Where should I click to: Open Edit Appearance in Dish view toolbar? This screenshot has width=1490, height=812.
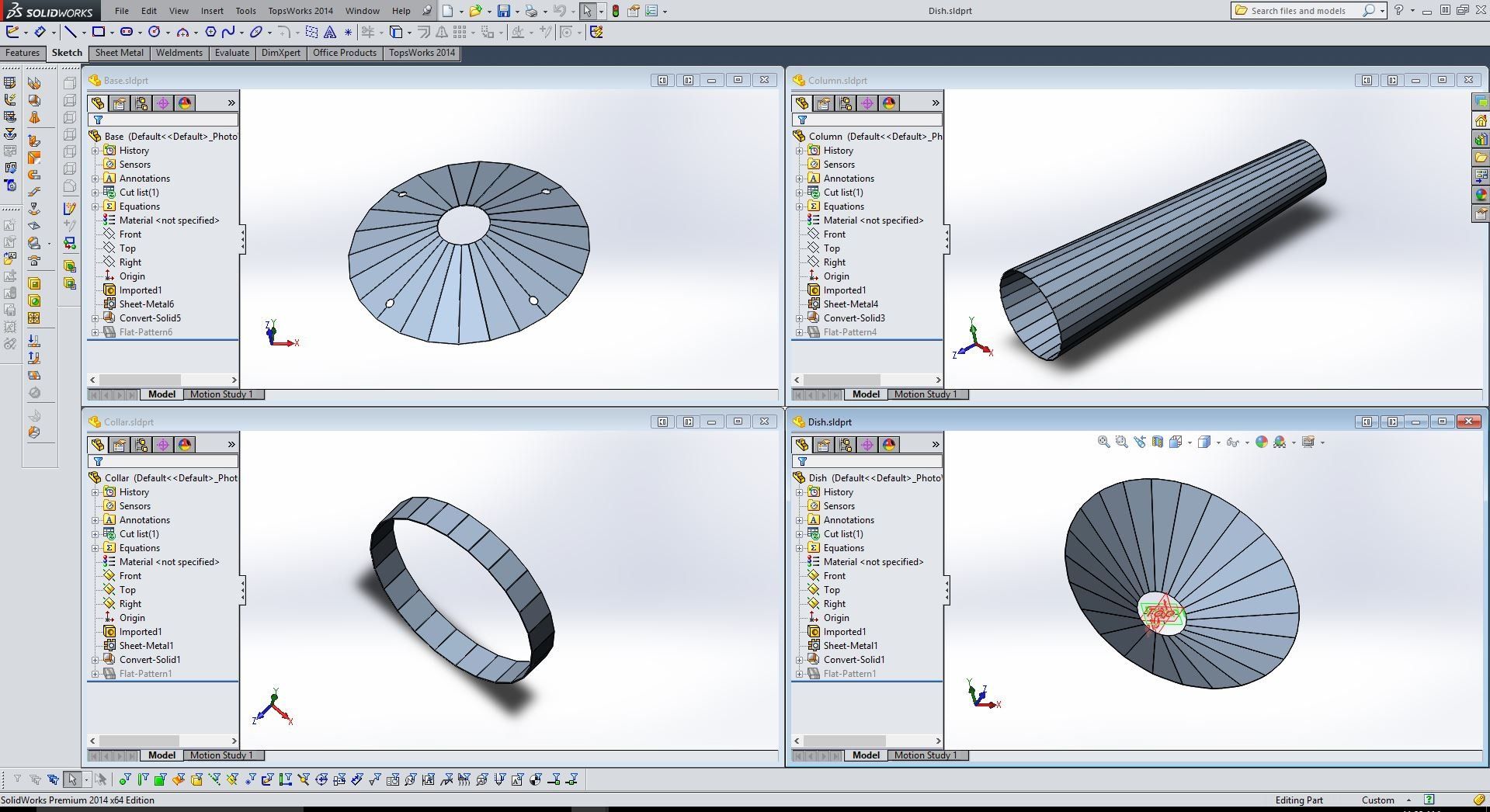(x=1262, y=442)
